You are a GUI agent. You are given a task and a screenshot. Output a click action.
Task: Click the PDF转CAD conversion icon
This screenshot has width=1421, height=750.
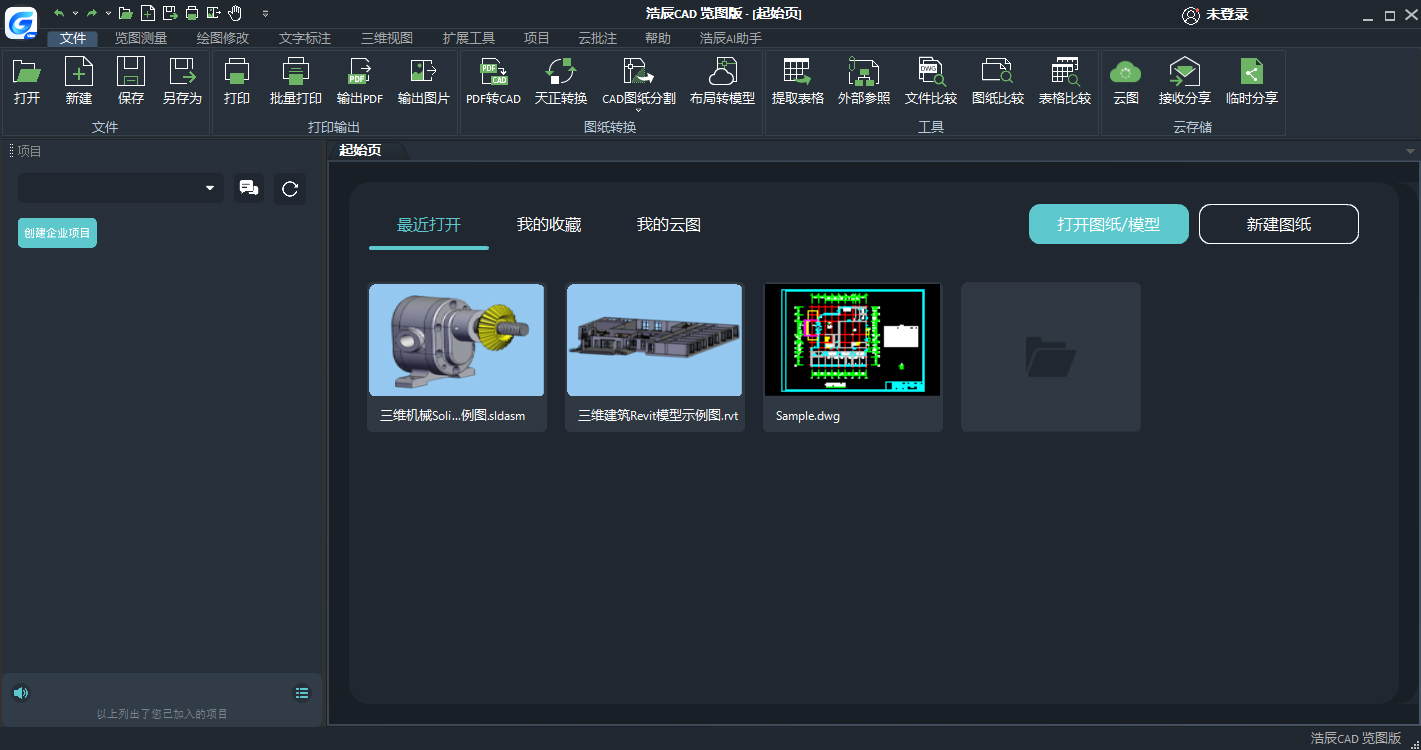pyautogui.click(x=493, y=72)
